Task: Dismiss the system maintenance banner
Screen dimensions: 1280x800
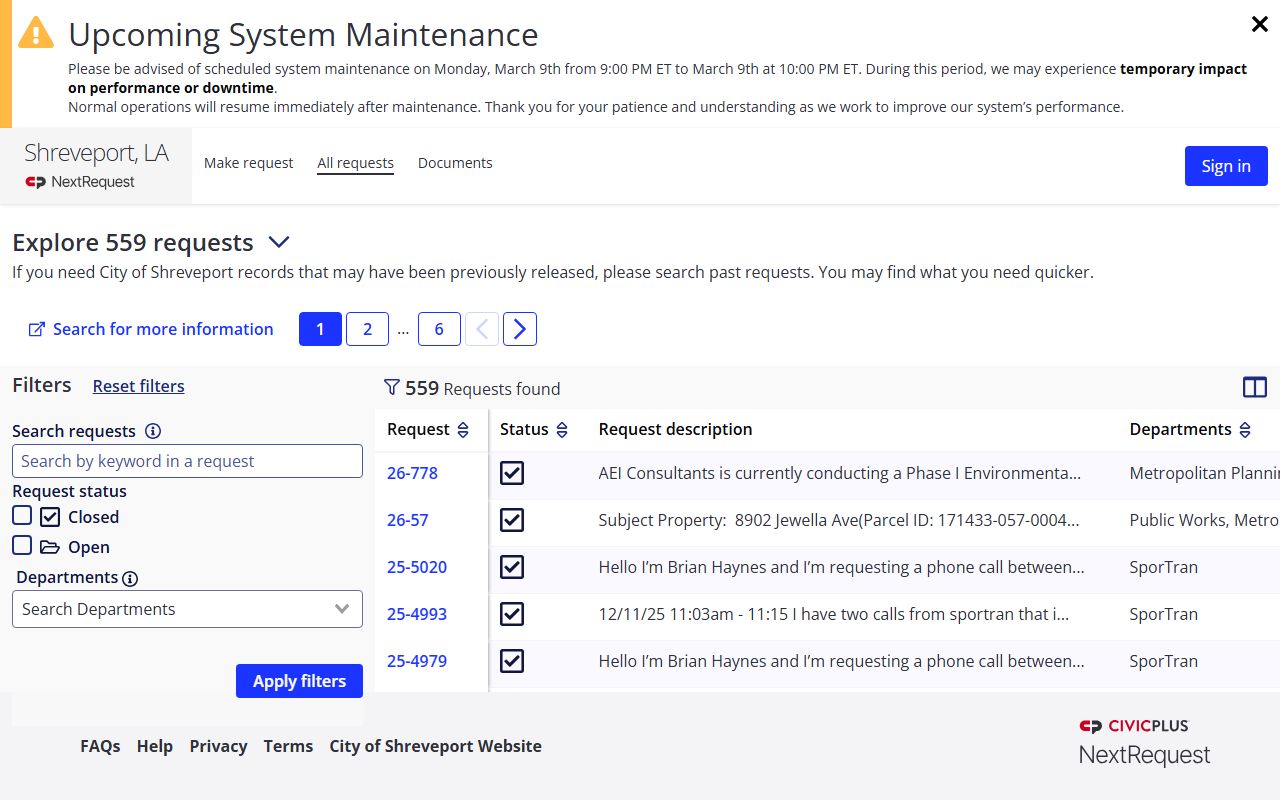Action: point(1259,25)
